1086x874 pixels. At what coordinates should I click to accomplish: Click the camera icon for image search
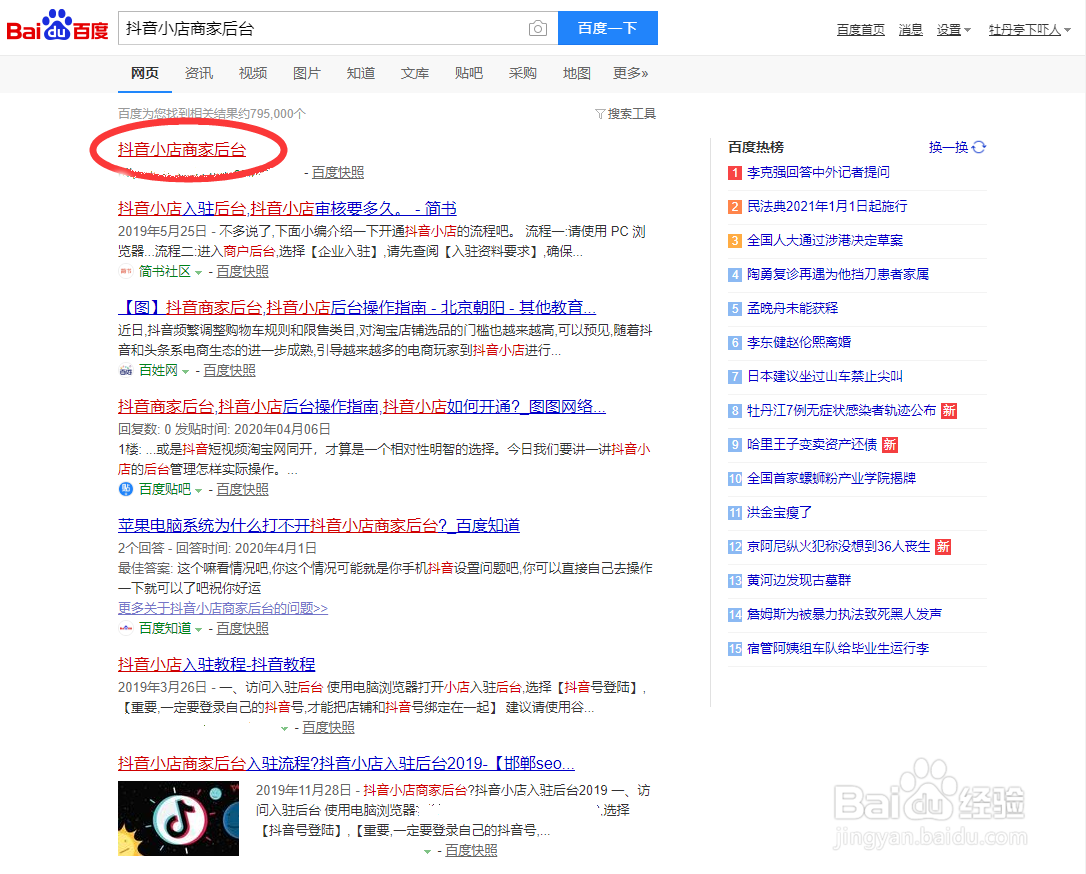pos(538,28)
